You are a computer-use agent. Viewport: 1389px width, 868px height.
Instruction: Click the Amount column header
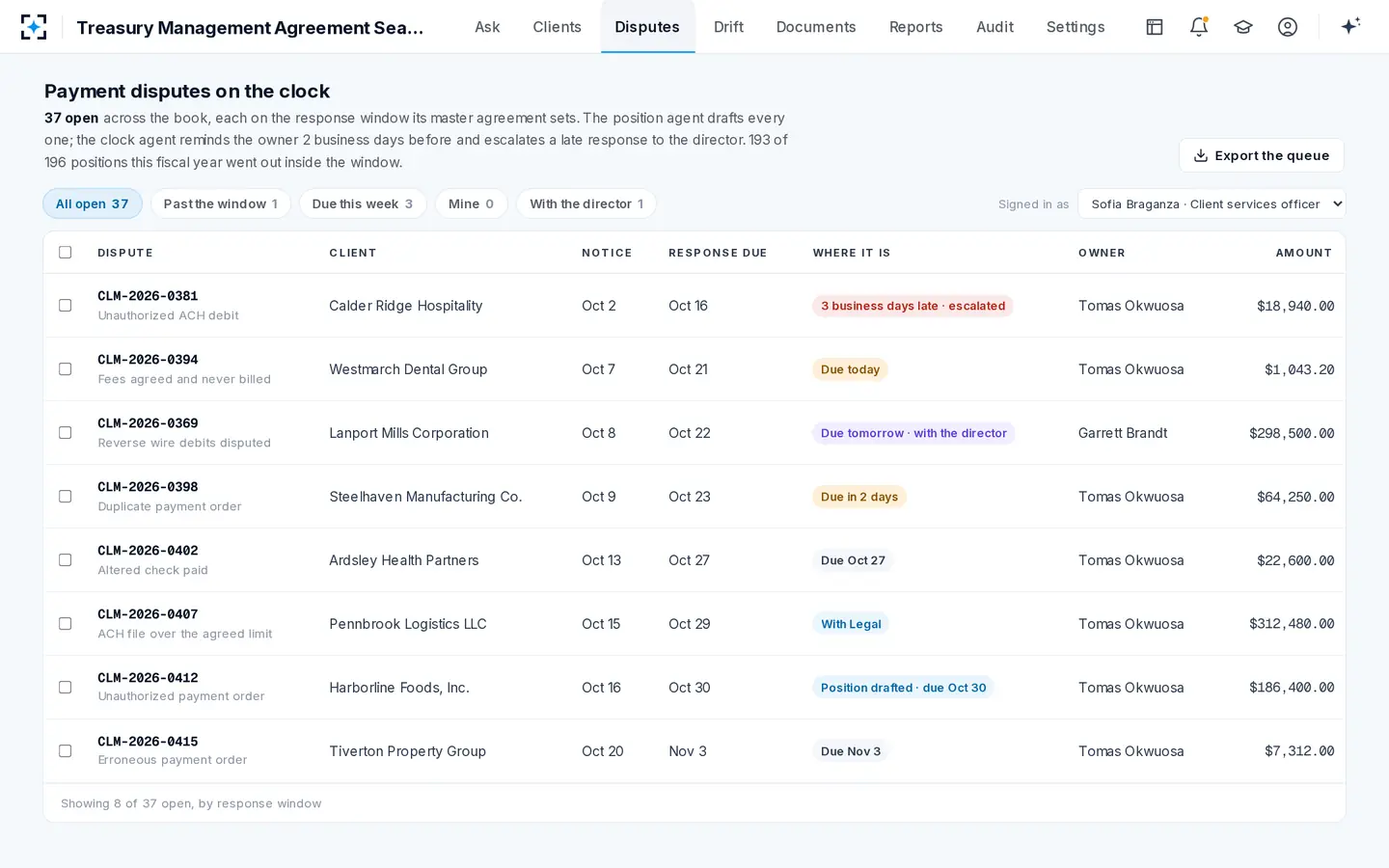pos(1303,253)
